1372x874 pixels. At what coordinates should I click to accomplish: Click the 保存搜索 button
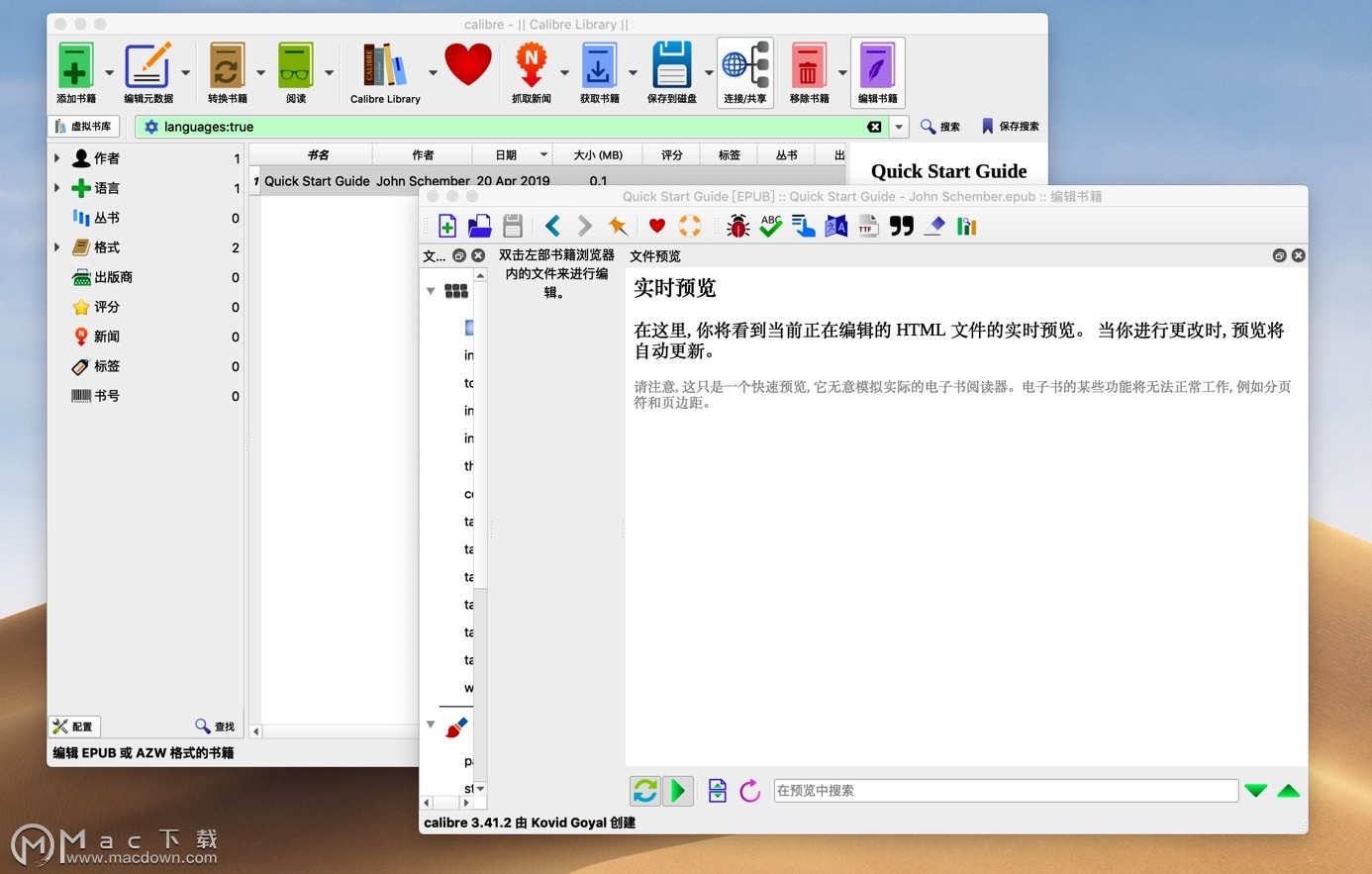pos(1010,127)
